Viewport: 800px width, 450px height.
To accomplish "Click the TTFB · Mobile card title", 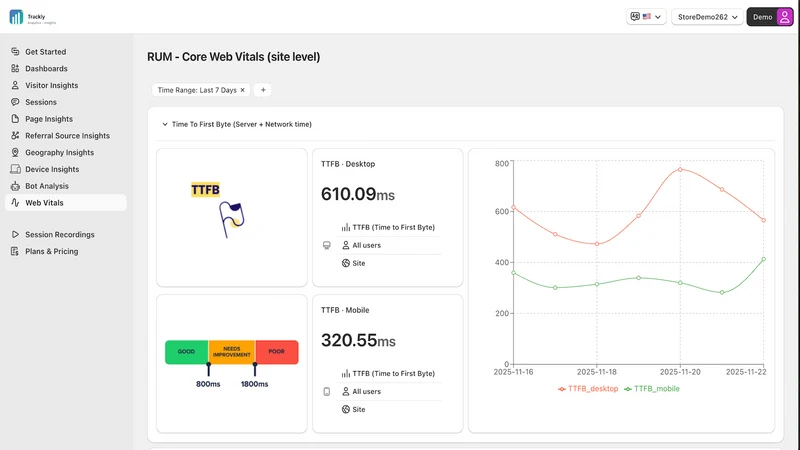I will (345, 310).
